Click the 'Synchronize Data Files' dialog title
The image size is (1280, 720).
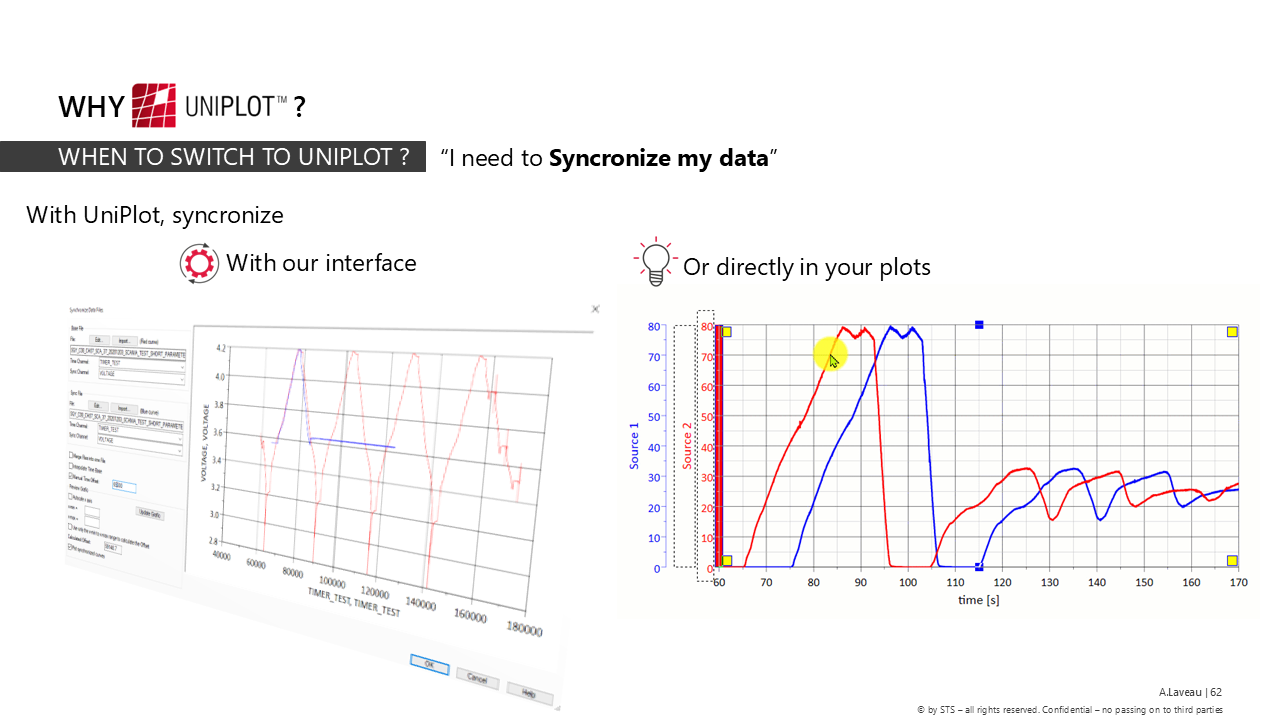click(85, 310)
